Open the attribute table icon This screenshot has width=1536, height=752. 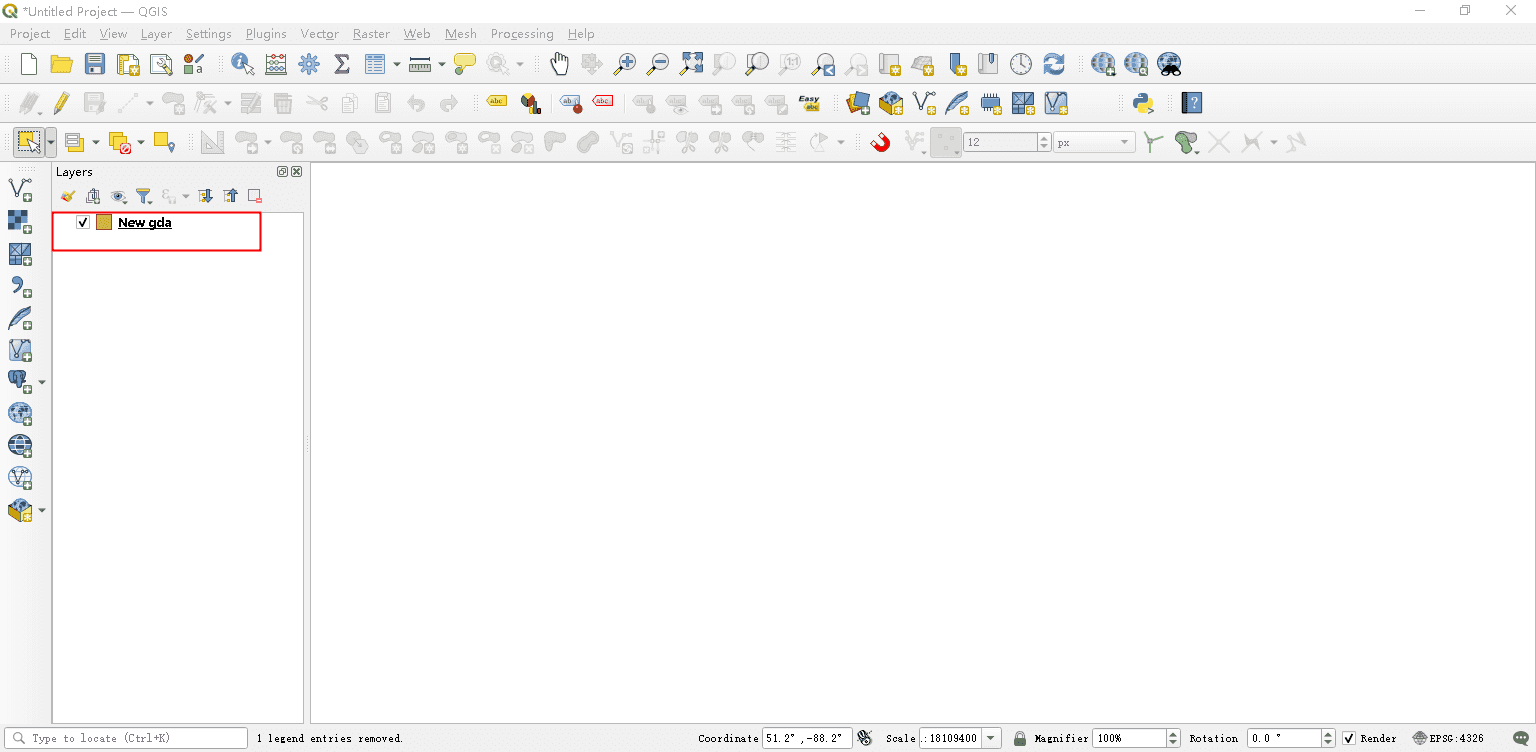coord(375,64)
